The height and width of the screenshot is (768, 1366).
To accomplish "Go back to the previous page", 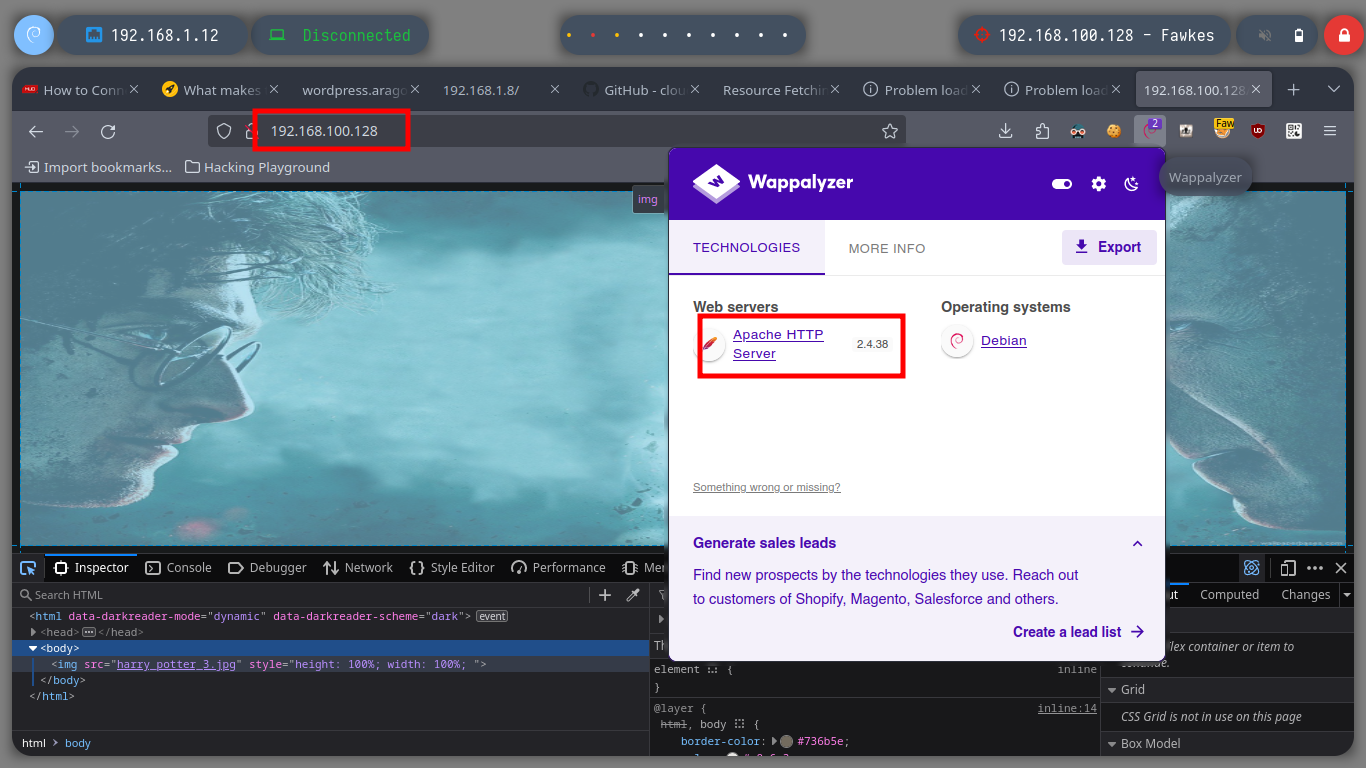I will (36, 131).
